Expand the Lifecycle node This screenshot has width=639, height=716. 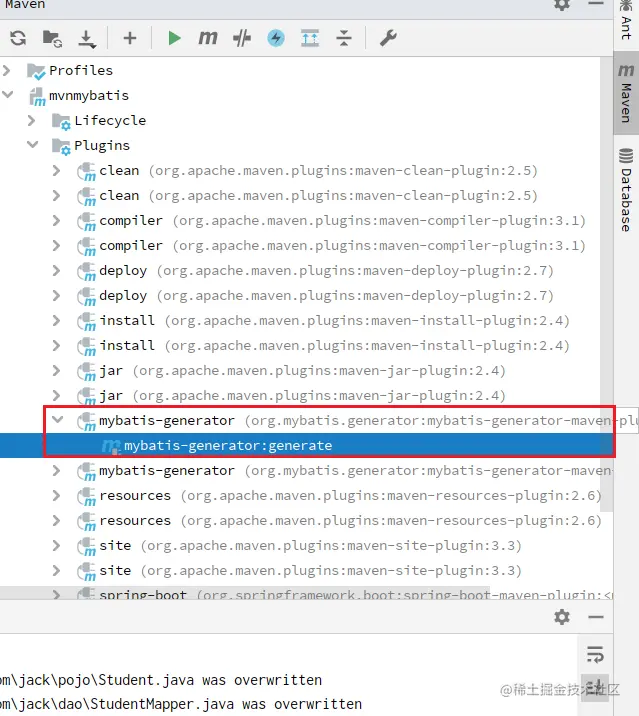(32, 121)
